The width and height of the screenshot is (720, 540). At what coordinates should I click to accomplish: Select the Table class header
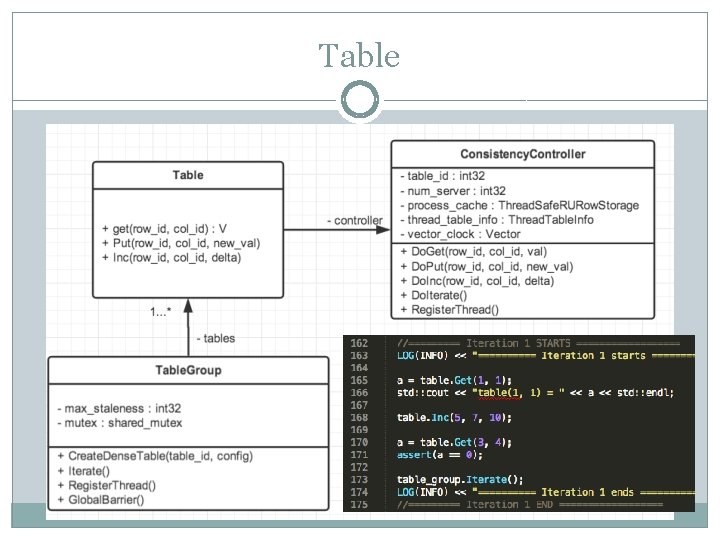tap(188, 175)
